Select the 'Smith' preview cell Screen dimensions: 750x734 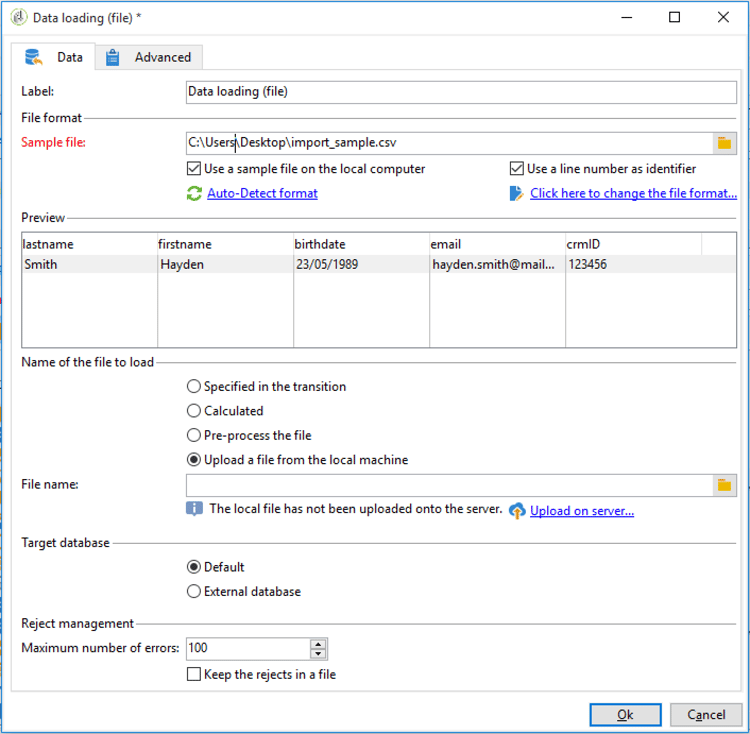point(89,264)
